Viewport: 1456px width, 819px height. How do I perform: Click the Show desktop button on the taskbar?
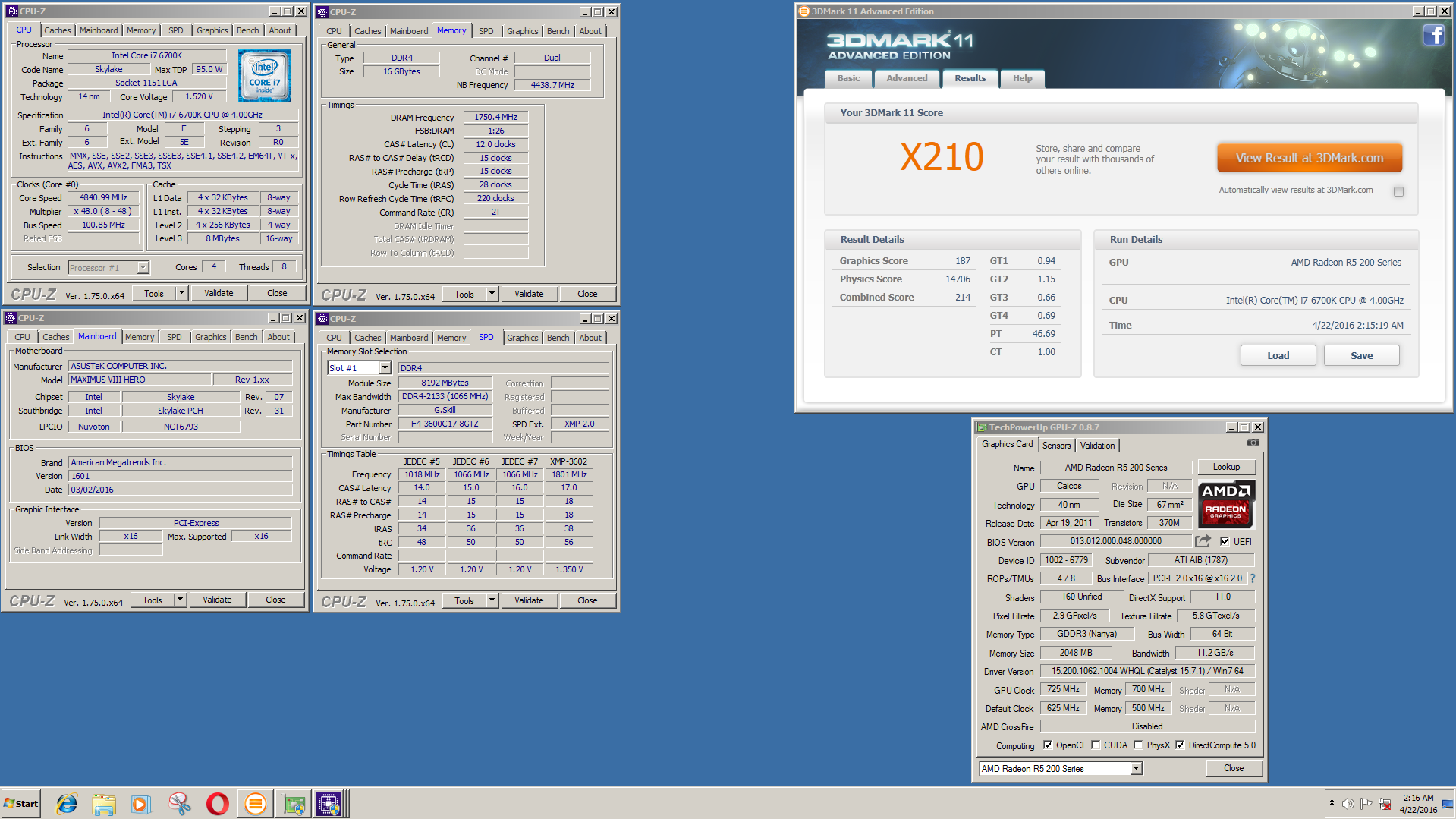point(1448,804)
